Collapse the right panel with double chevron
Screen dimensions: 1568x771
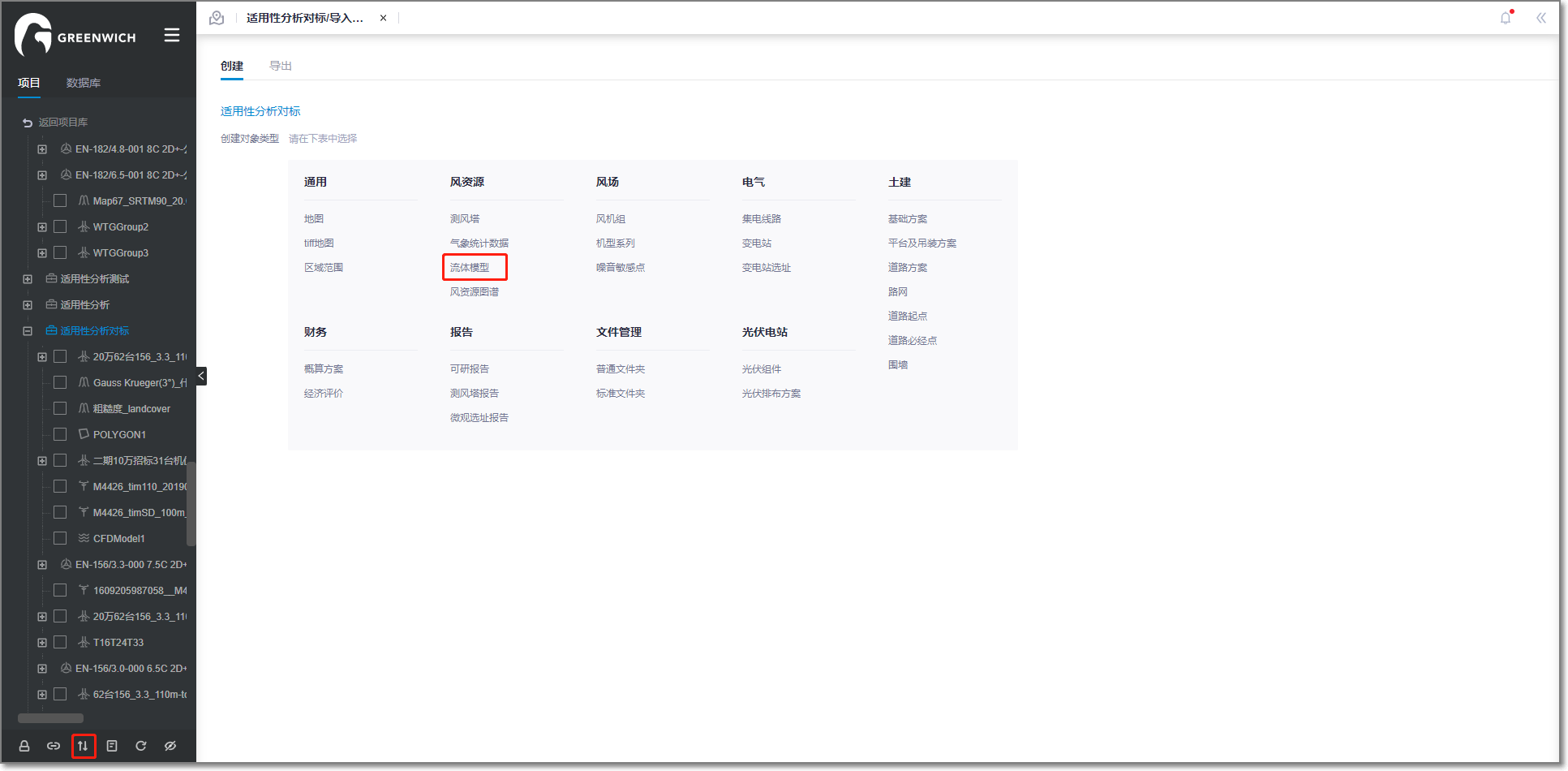[x=1541, y=18]
